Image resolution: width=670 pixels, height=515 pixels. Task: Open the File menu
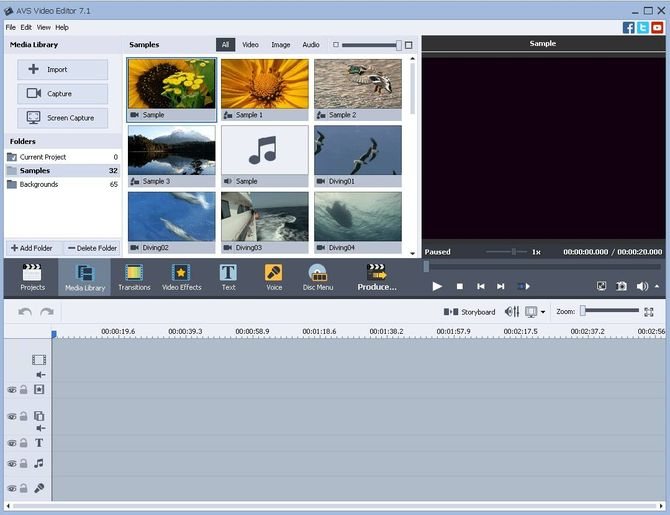coord(11,27)
